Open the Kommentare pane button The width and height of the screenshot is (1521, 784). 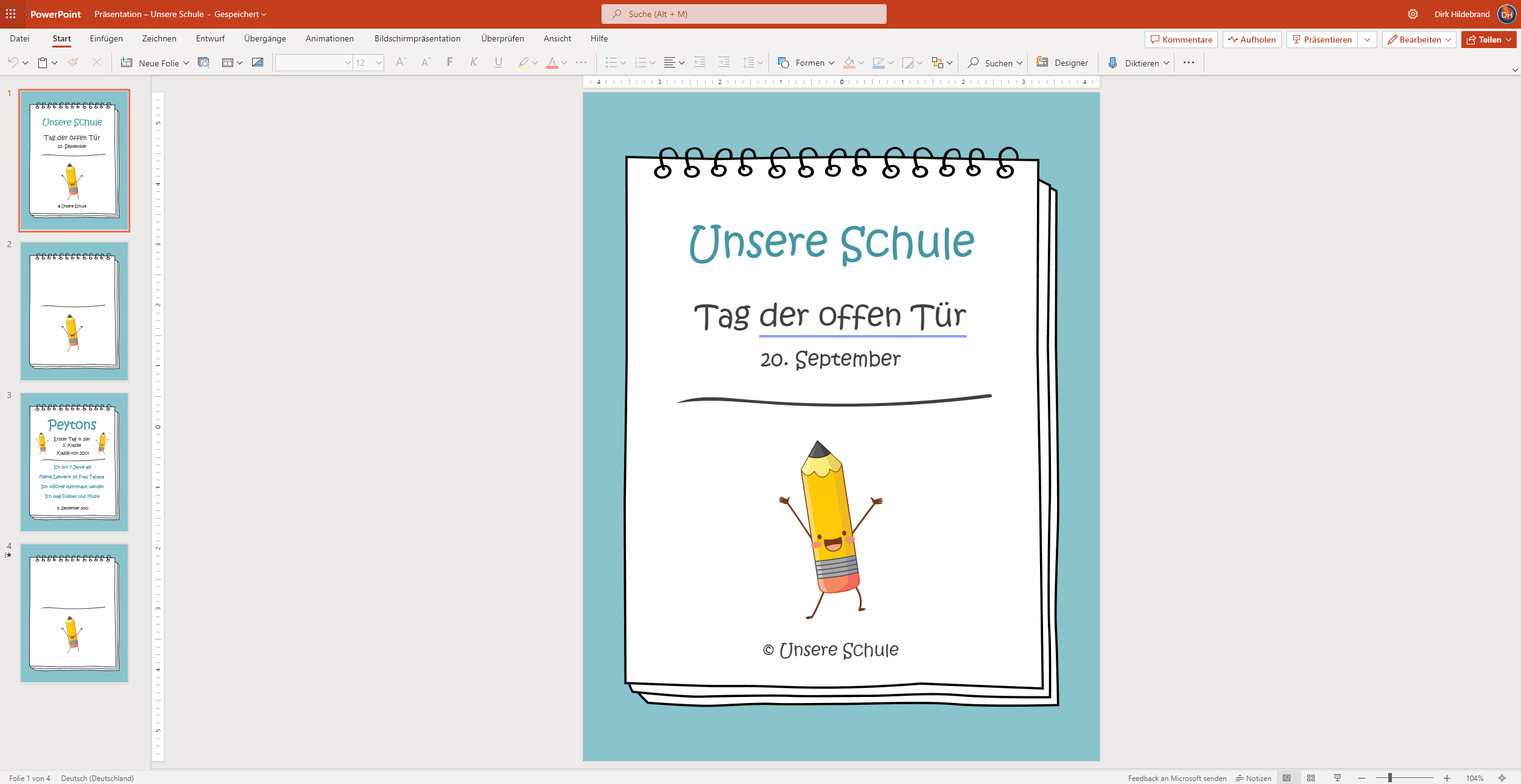click(1181, 40)
